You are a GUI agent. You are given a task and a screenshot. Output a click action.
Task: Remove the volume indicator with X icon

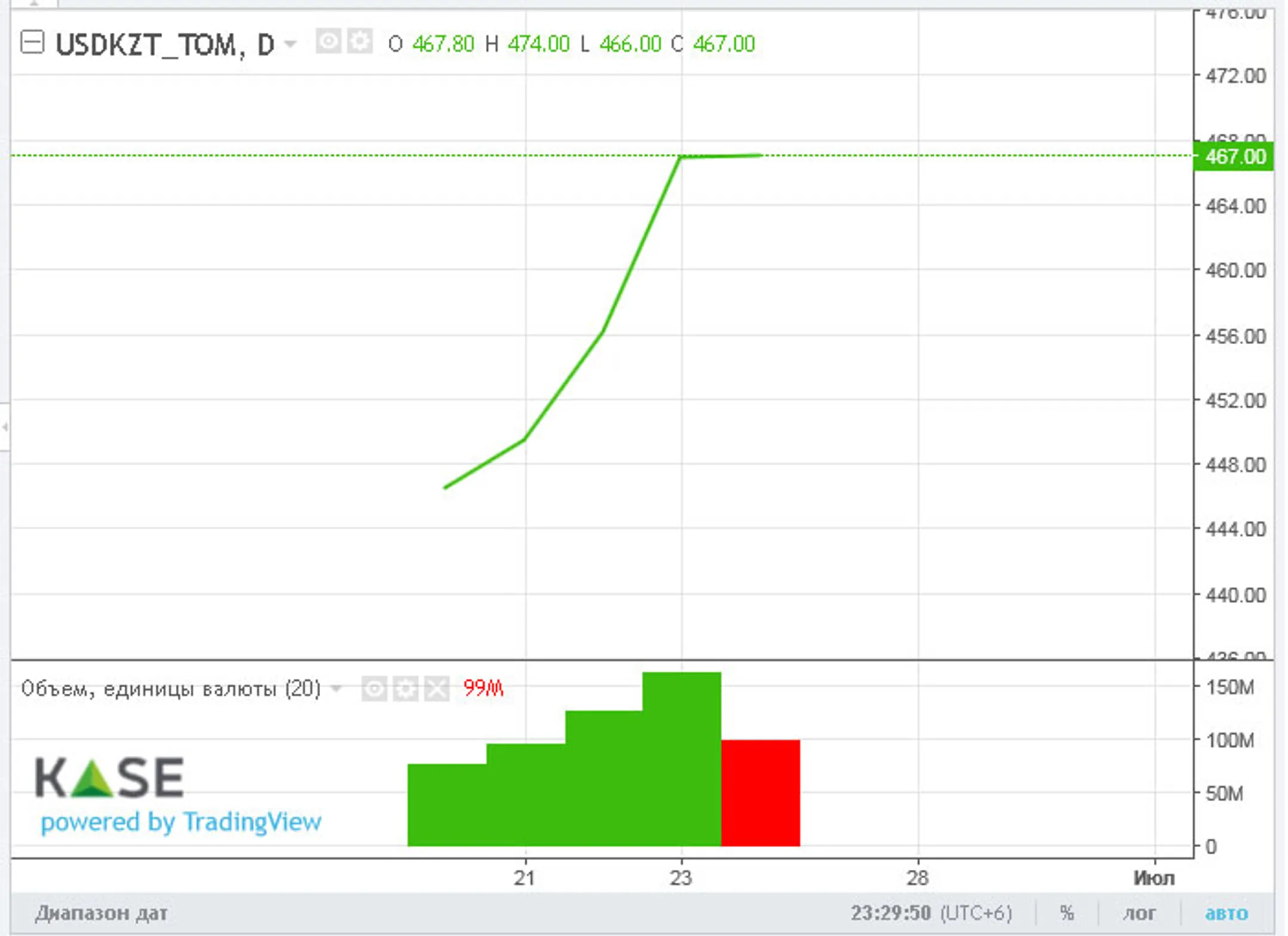(x=437, y=689)
